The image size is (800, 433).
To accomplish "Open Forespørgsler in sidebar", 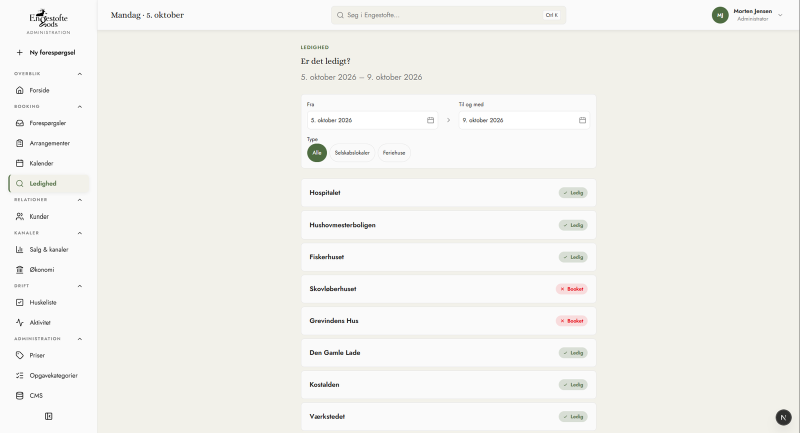I will 48,123.
